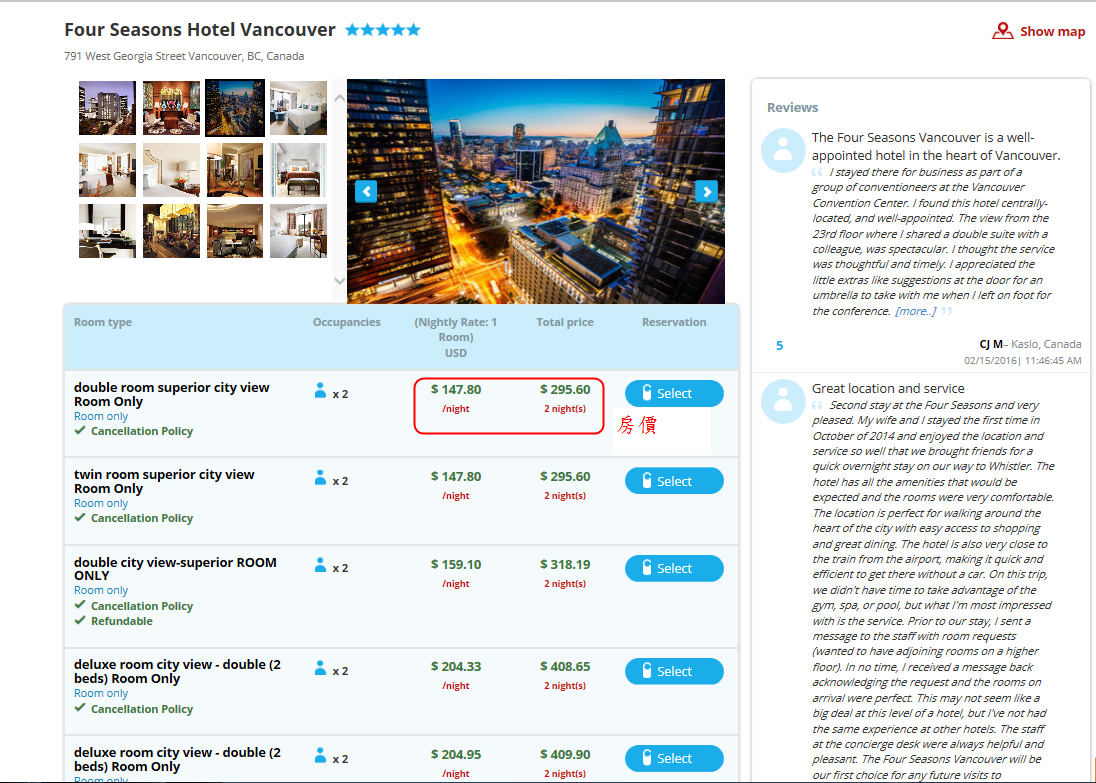Open the warm-lit suite thumbnail in second row
This screenshot has width=1096, height=783.
(x=235, y=170)
